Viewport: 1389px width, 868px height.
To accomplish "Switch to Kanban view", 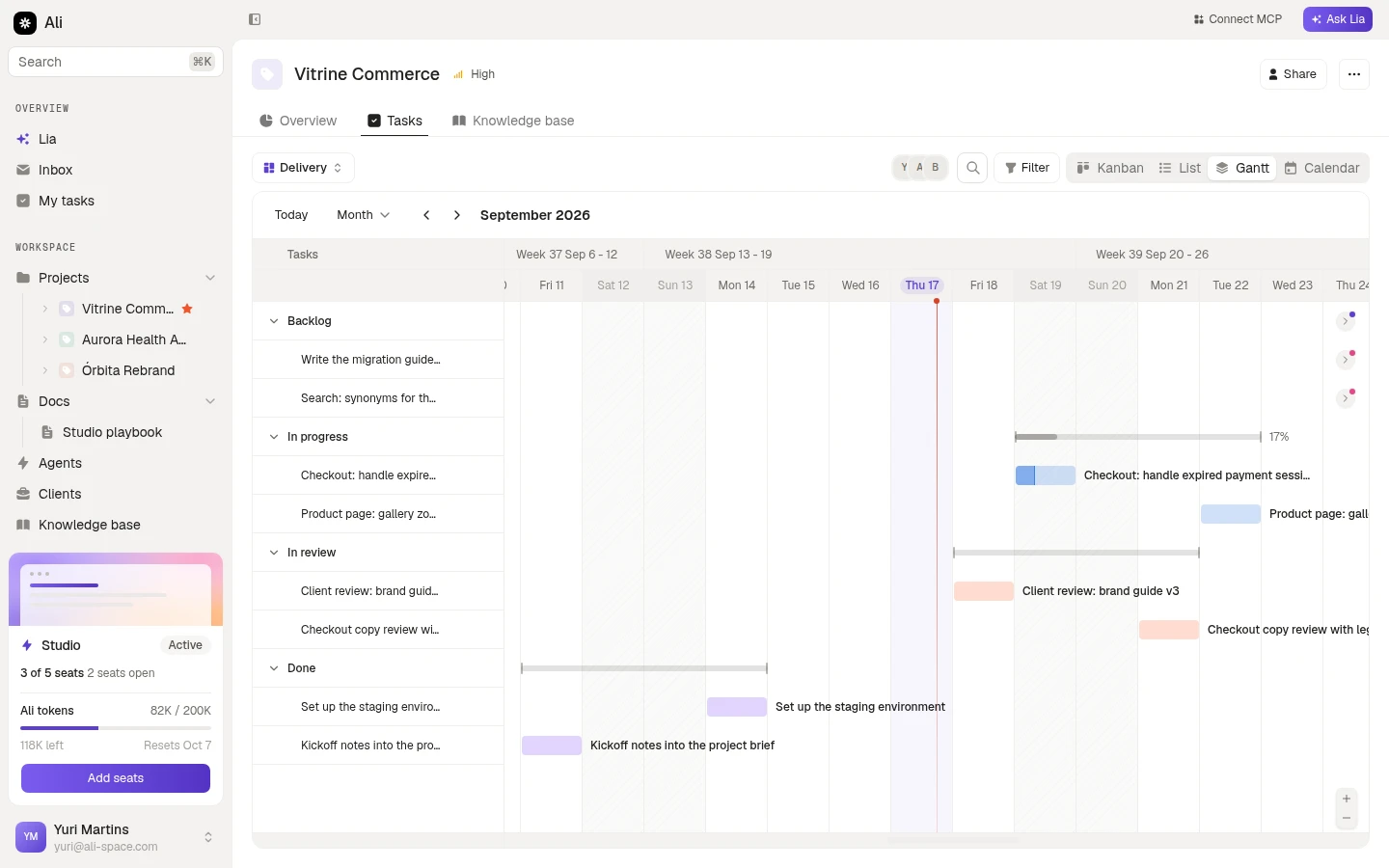I will coord(1110,168).
